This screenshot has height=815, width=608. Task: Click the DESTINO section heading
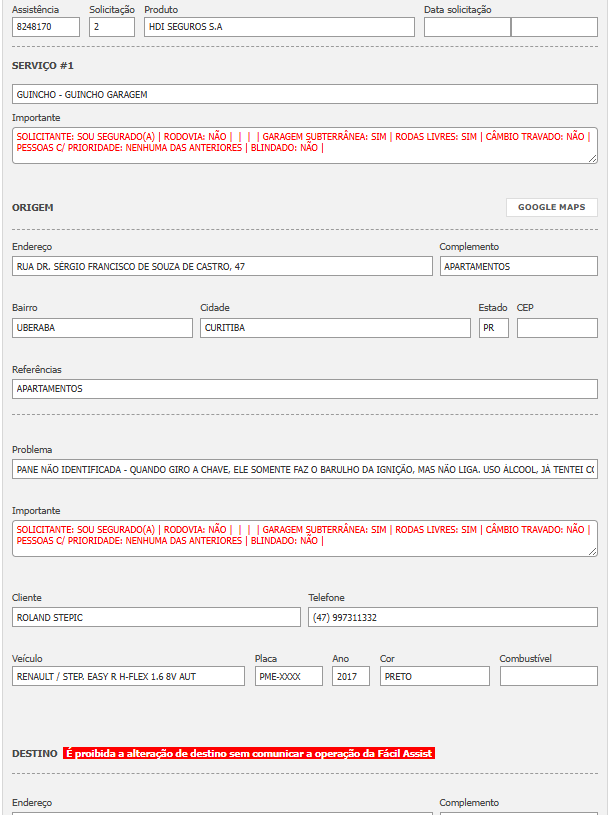pyautogui.click(x=34, y=754)
